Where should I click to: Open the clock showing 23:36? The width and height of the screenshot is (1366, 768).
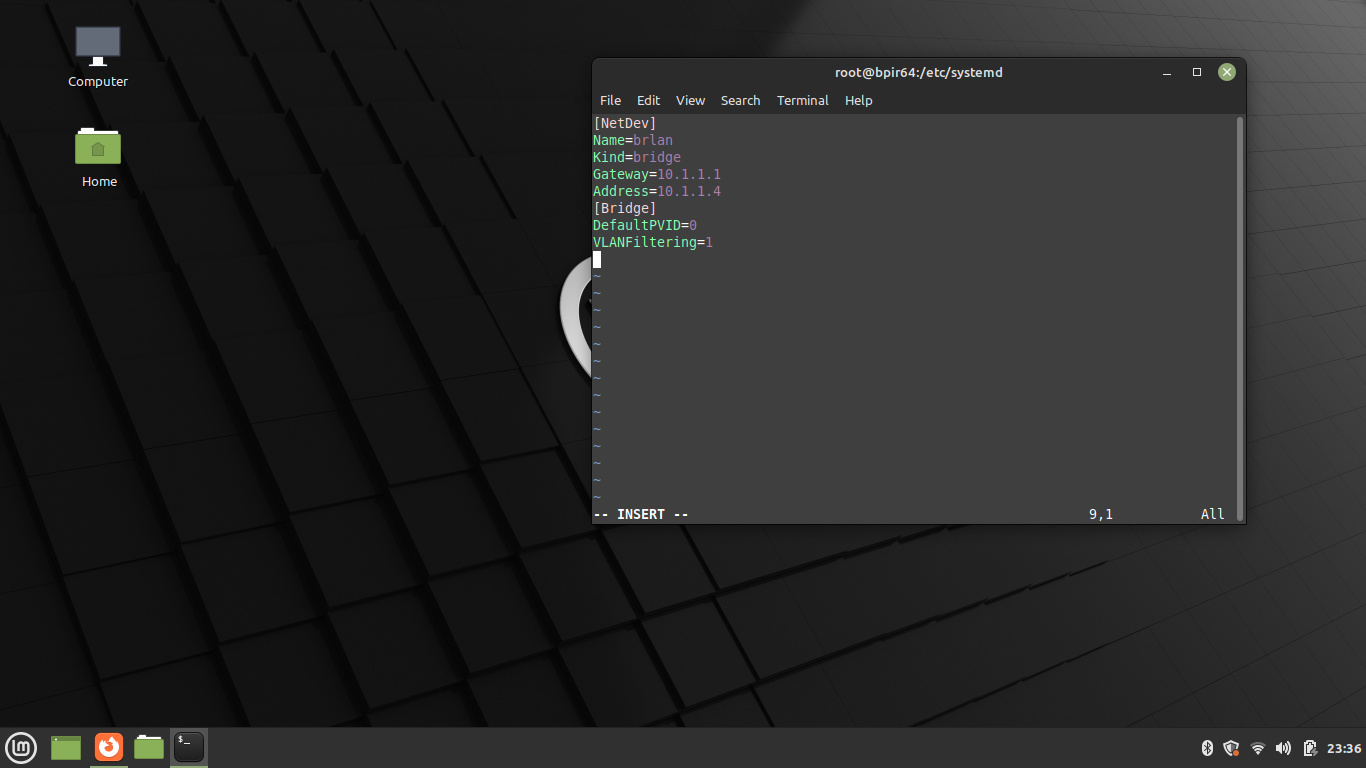pyautogui.click(x=1344, y=748)
